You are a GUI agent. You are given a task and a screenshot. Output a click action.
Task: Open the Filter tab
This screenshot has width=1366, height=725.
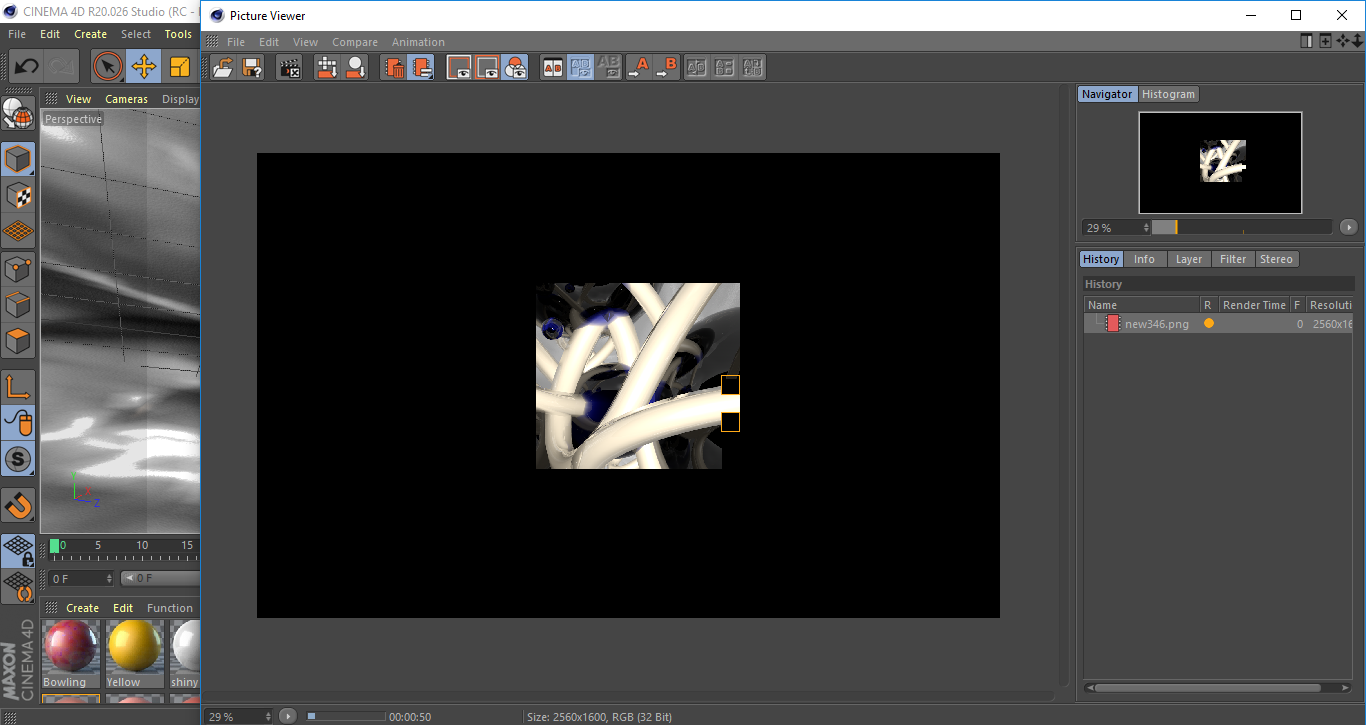pos(1233,259)
